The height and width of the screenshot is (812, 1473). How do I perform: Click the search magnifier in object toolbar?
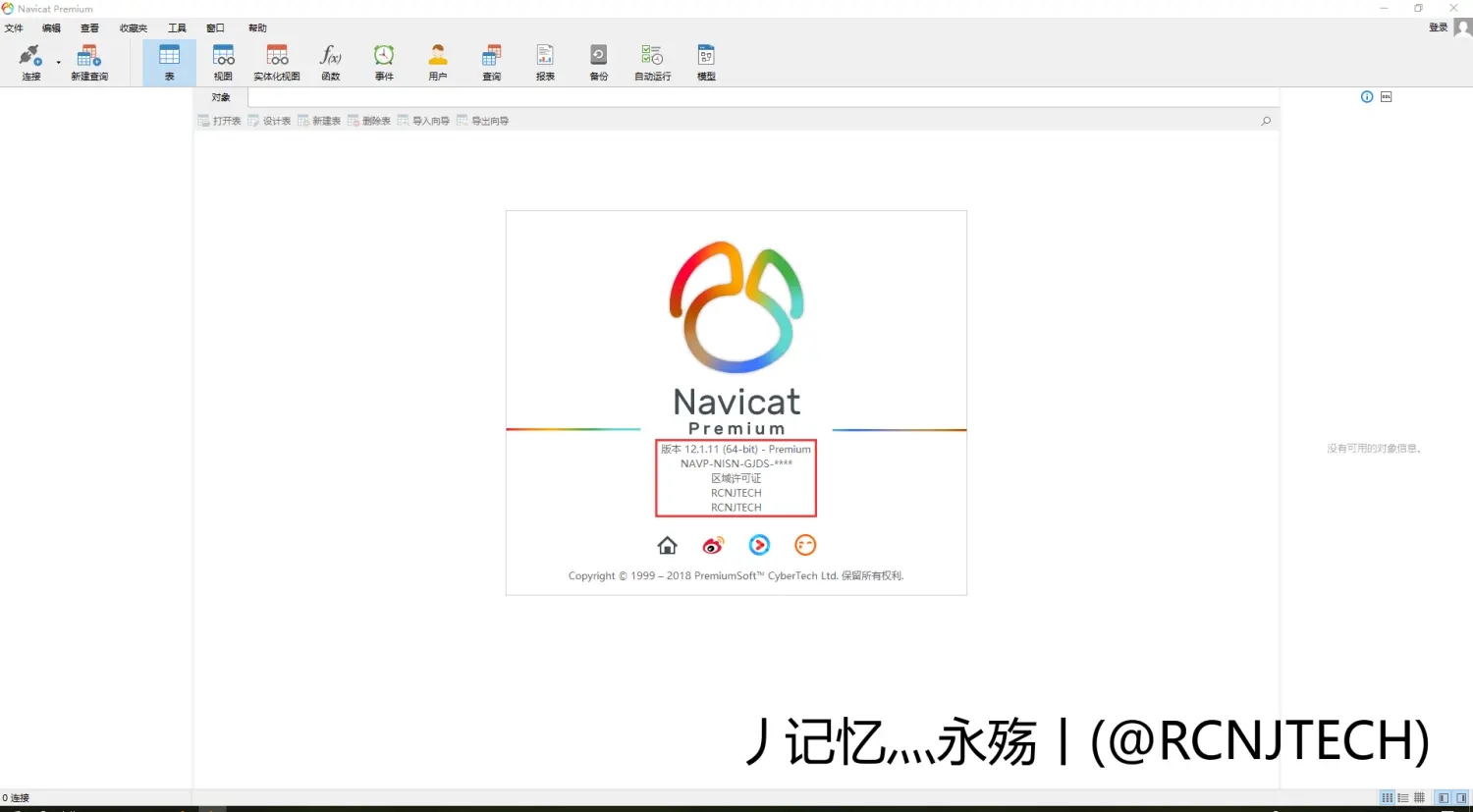pyautogui.click(x=1266, y=121)
